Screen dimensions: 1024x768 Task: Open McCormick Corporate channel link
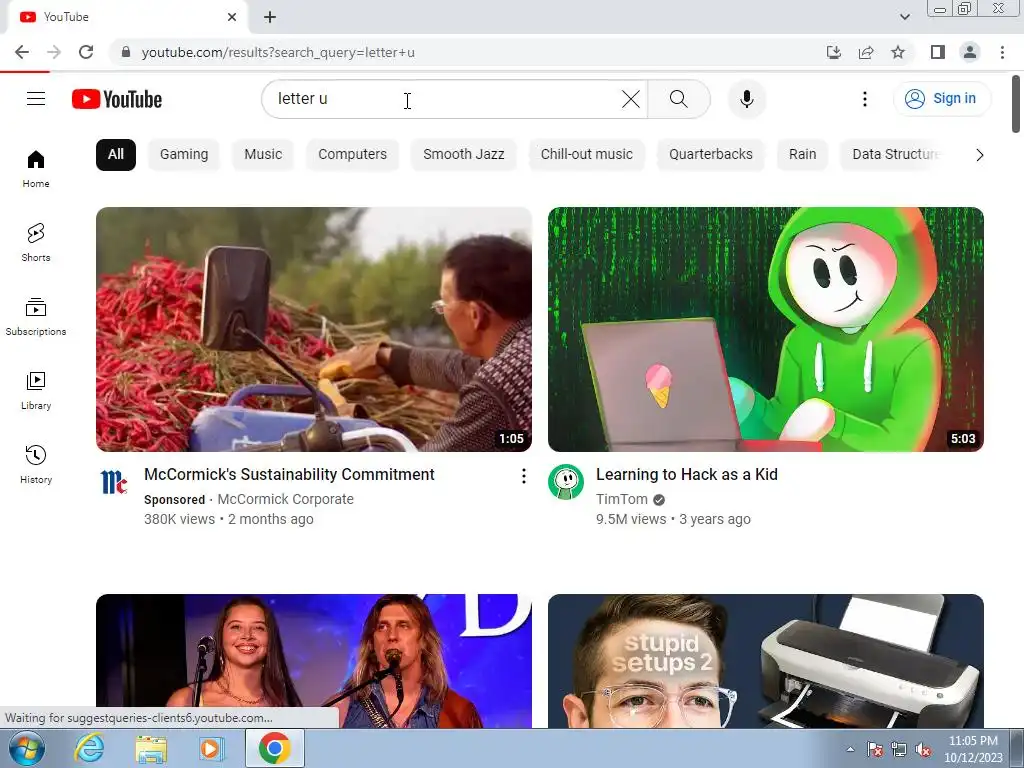click(x=285, y=499)
